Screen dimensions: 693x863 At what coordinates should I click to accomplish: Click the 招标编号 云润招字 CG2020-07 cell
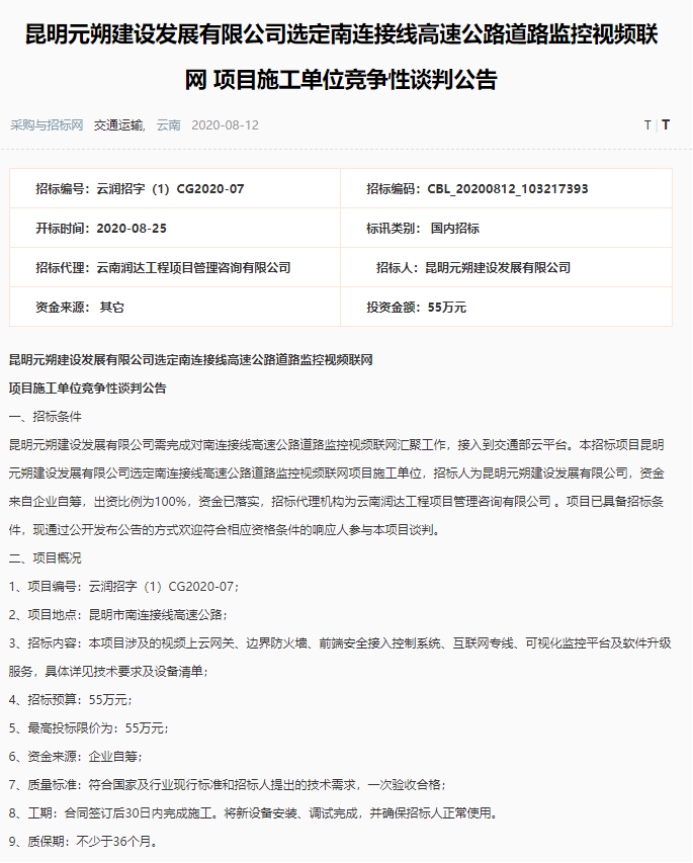click(x=140, y=189)
